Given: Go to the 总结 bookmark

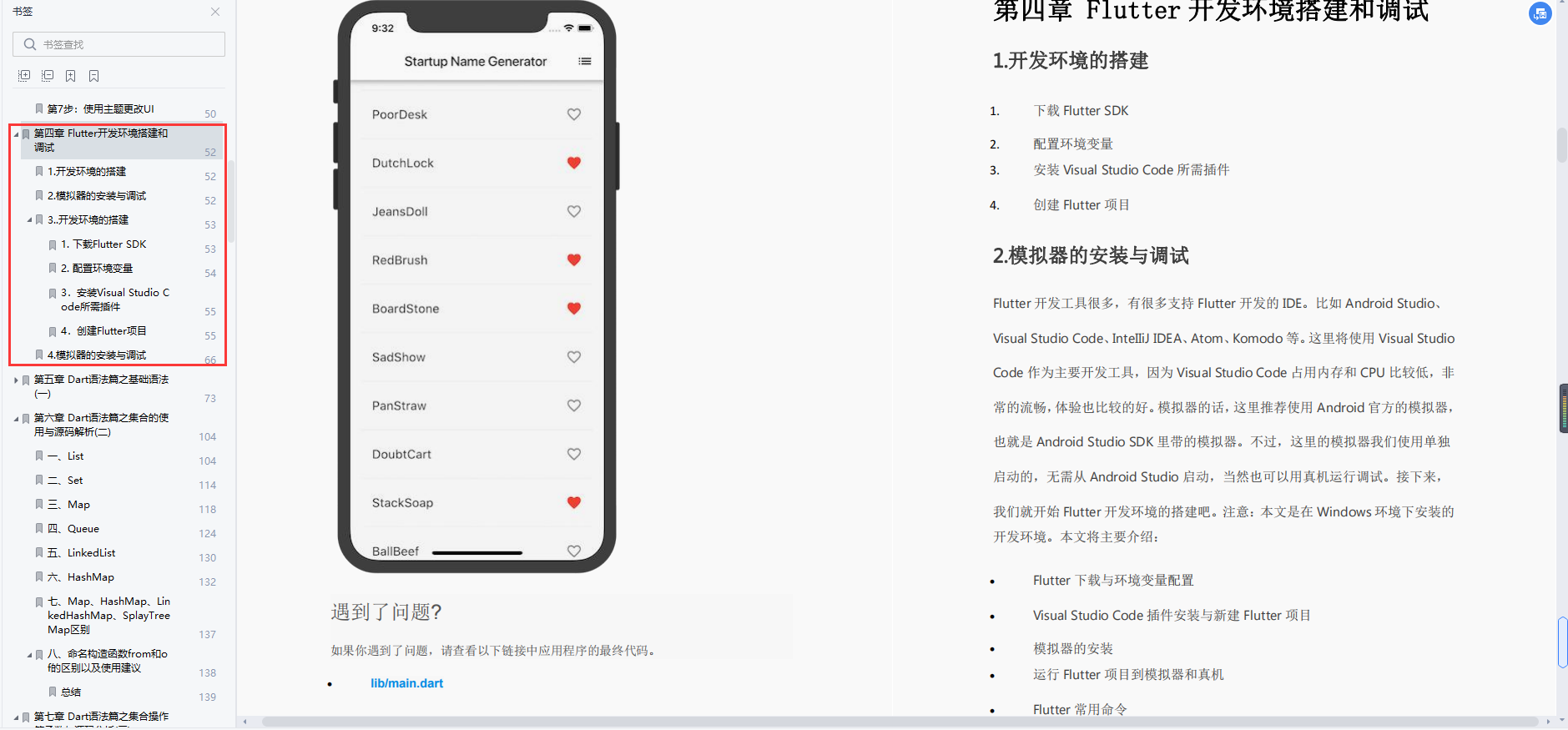Looking at the screenshot, I should 71,692.
